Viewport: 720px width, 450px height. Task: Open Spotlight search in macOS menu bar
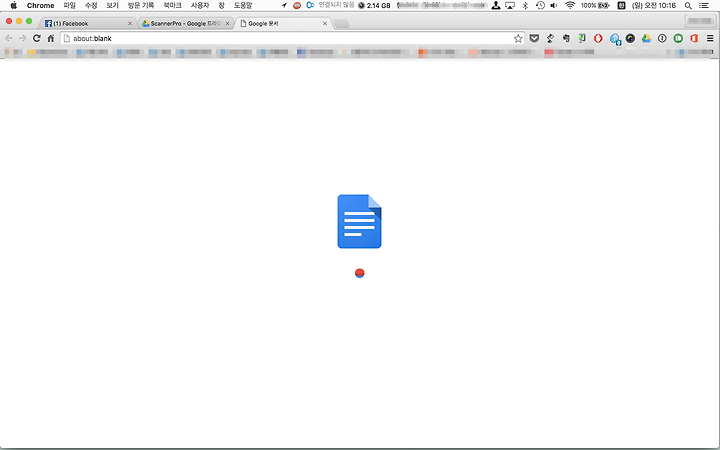688,6
